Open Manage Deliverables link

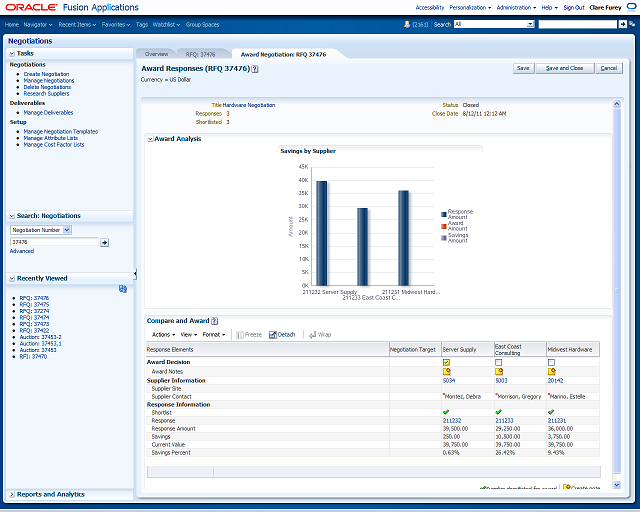coord(48,113)
